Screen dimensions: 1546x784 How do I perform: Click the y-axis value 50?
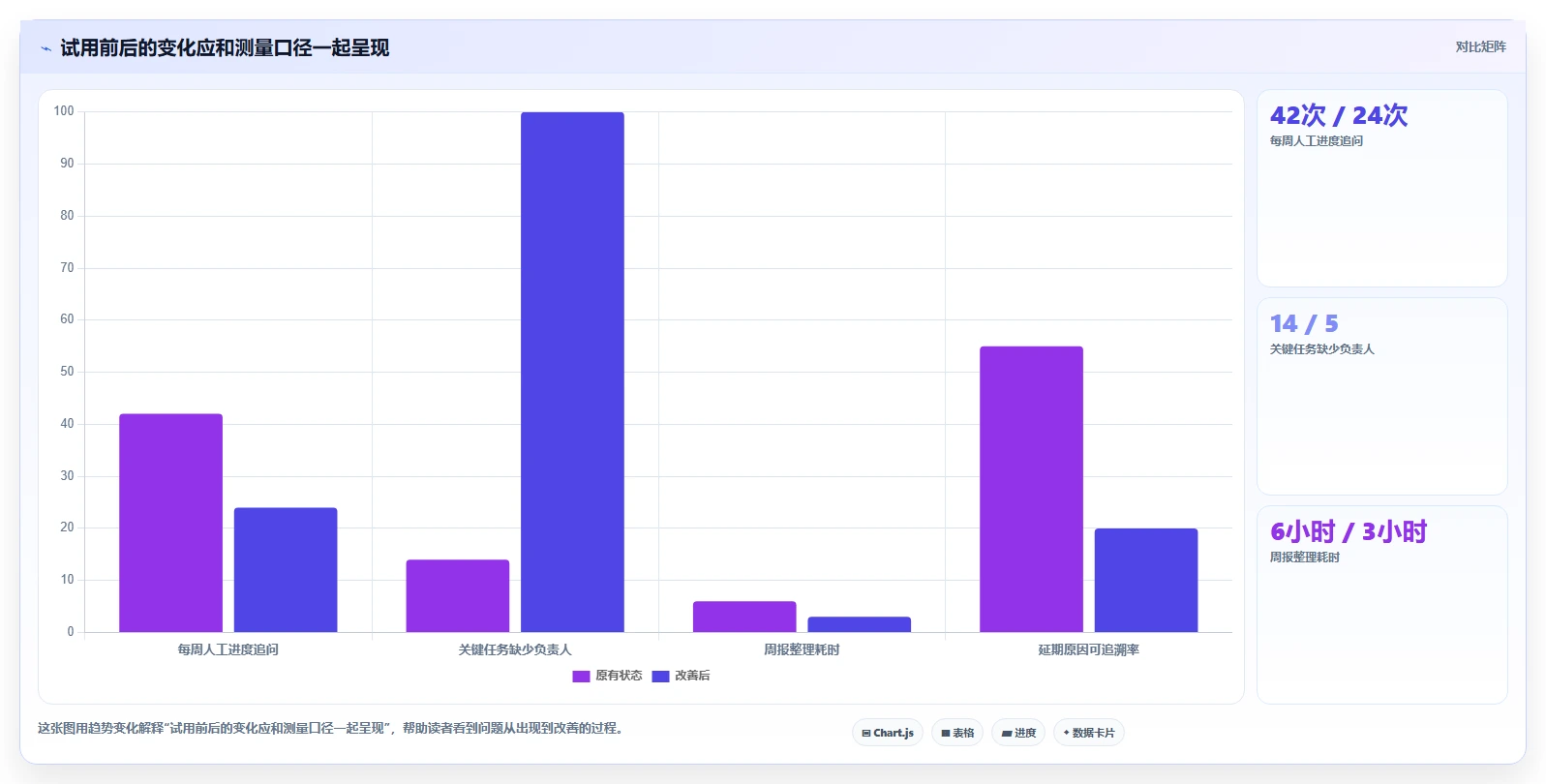coord(67,372)
